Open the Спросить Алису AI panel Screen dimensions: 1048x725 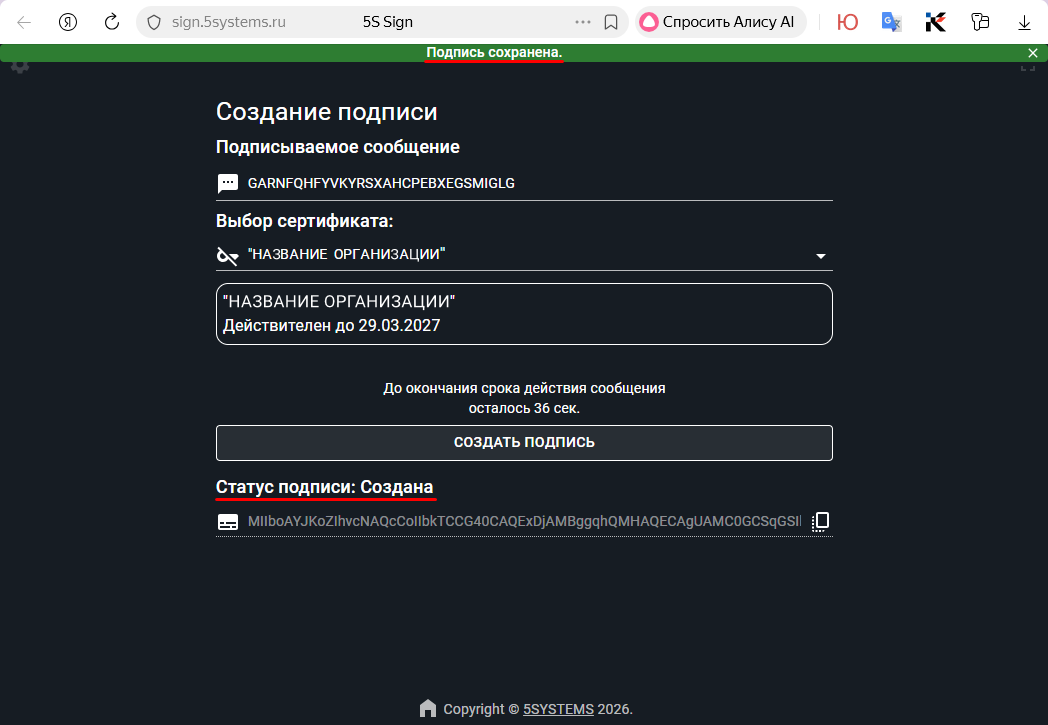pyautogui.click(x=719, y=21)
